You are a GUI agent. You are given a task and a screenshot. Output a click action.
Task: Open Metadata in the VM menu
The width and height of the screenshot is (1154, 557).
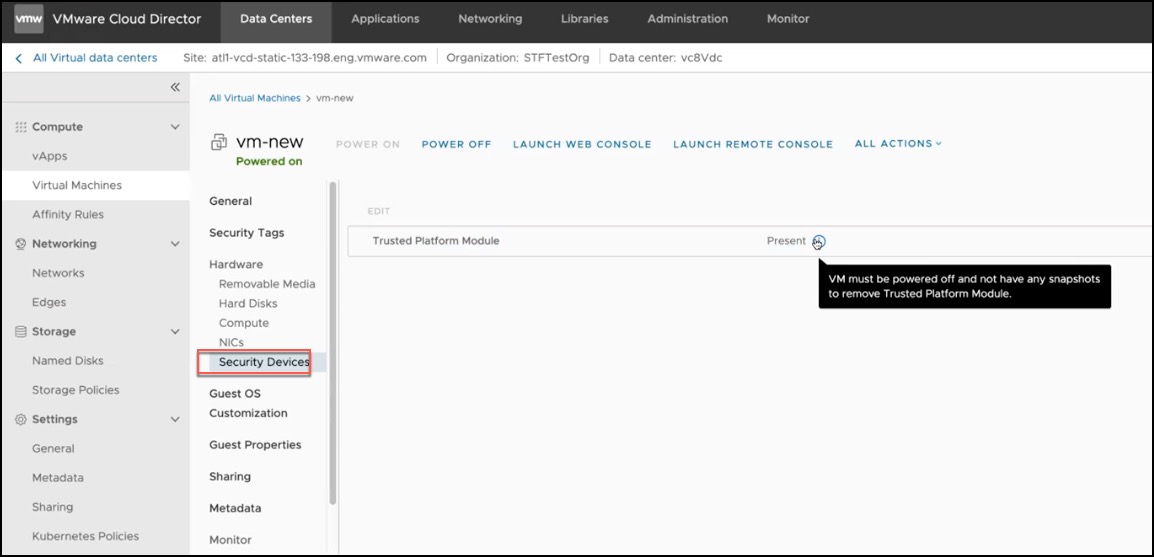tap(235, 508)
